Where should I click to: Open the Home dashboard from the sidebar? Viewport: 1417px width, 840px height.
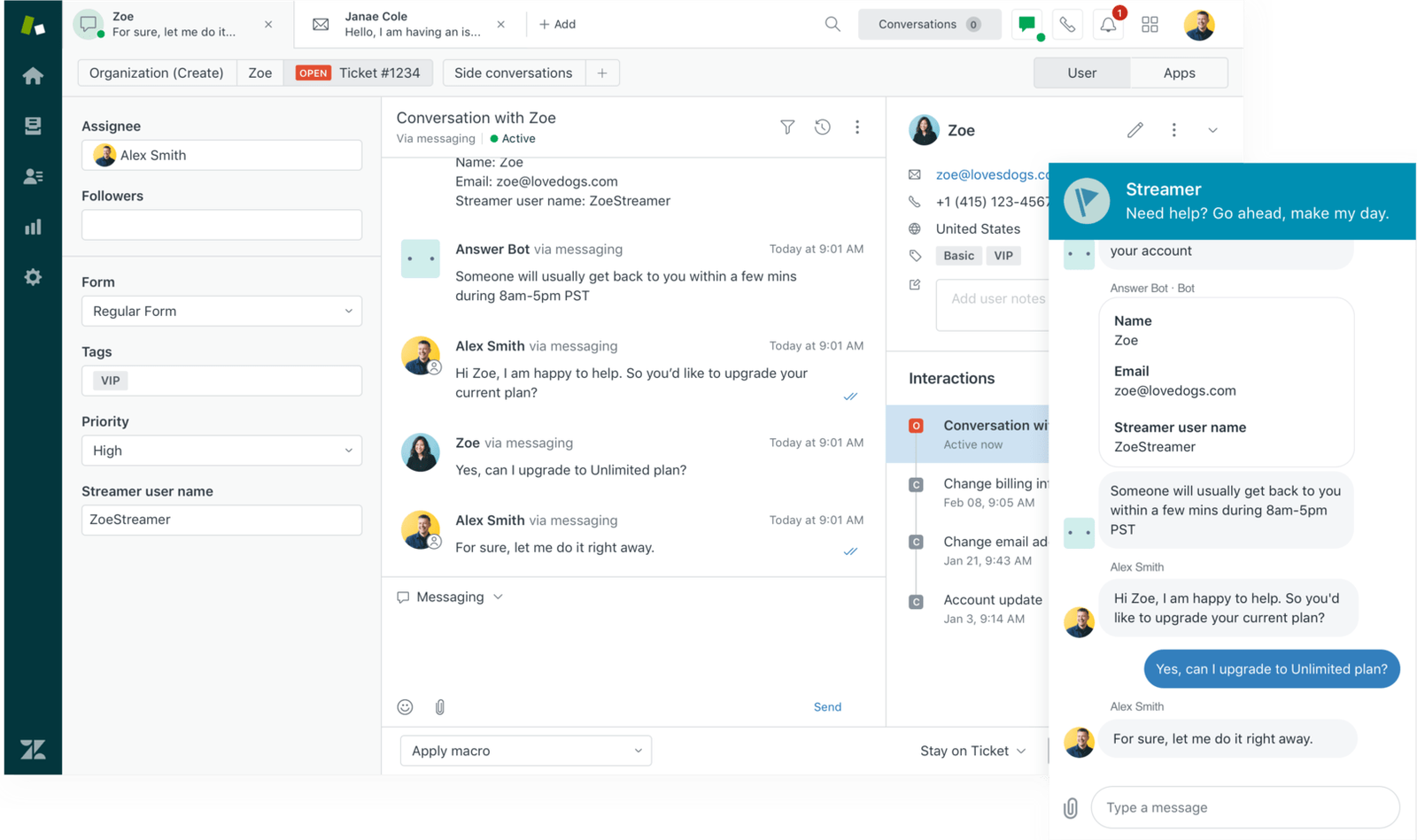[33, 75]
